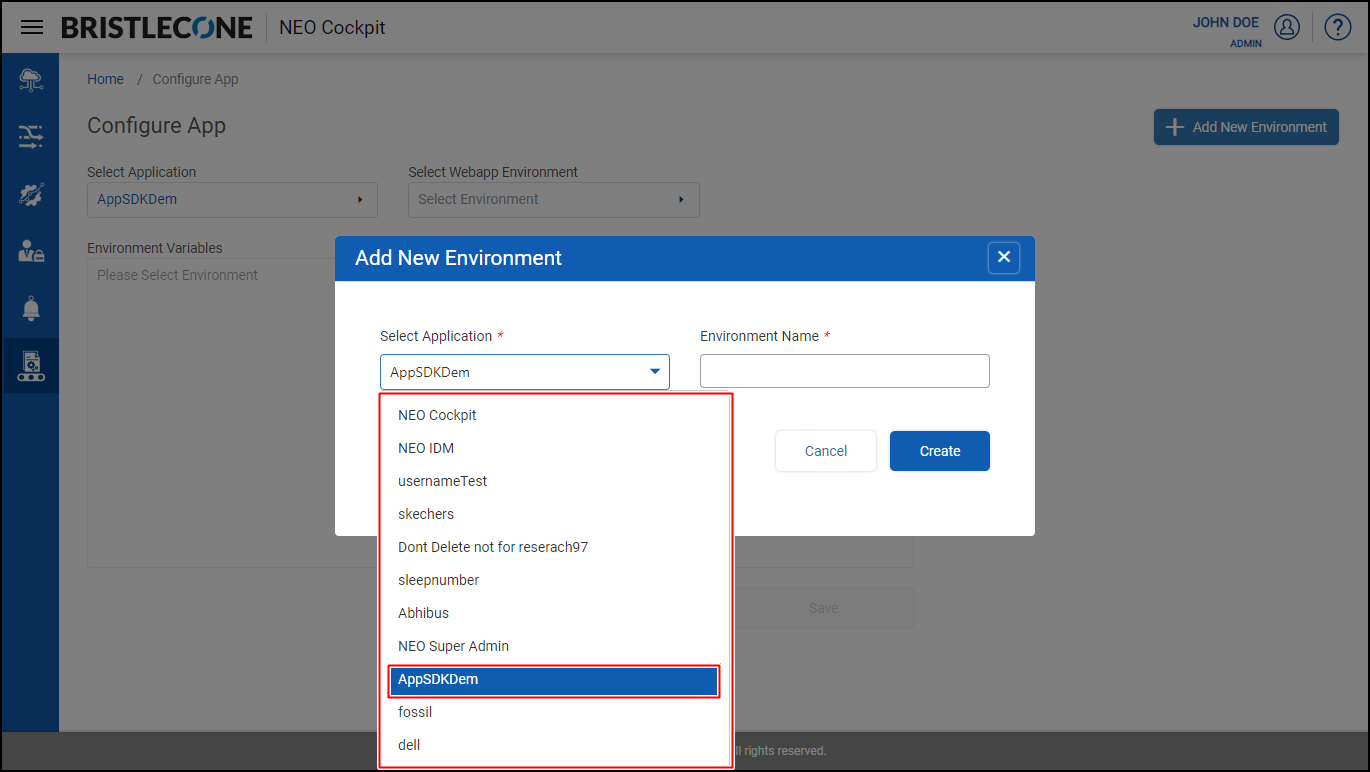Pick fossil from the application list

[x=555, y=712]
